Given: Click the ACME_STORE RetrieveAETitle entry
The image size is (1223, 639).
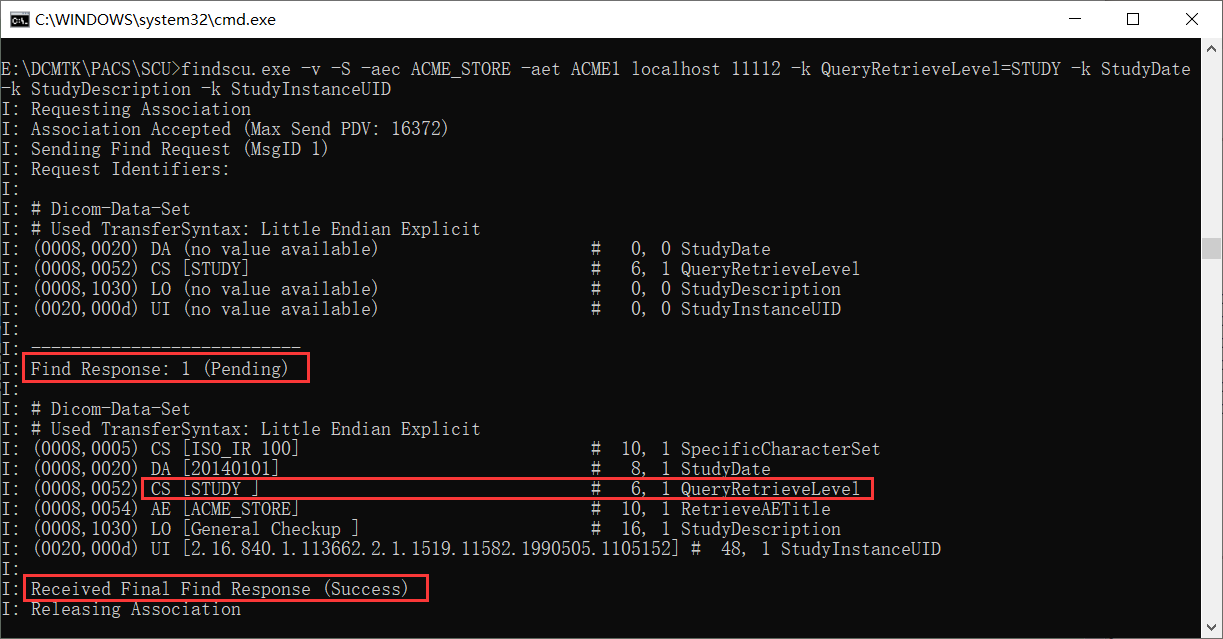Looking at the screenshot, I should 240,508.
